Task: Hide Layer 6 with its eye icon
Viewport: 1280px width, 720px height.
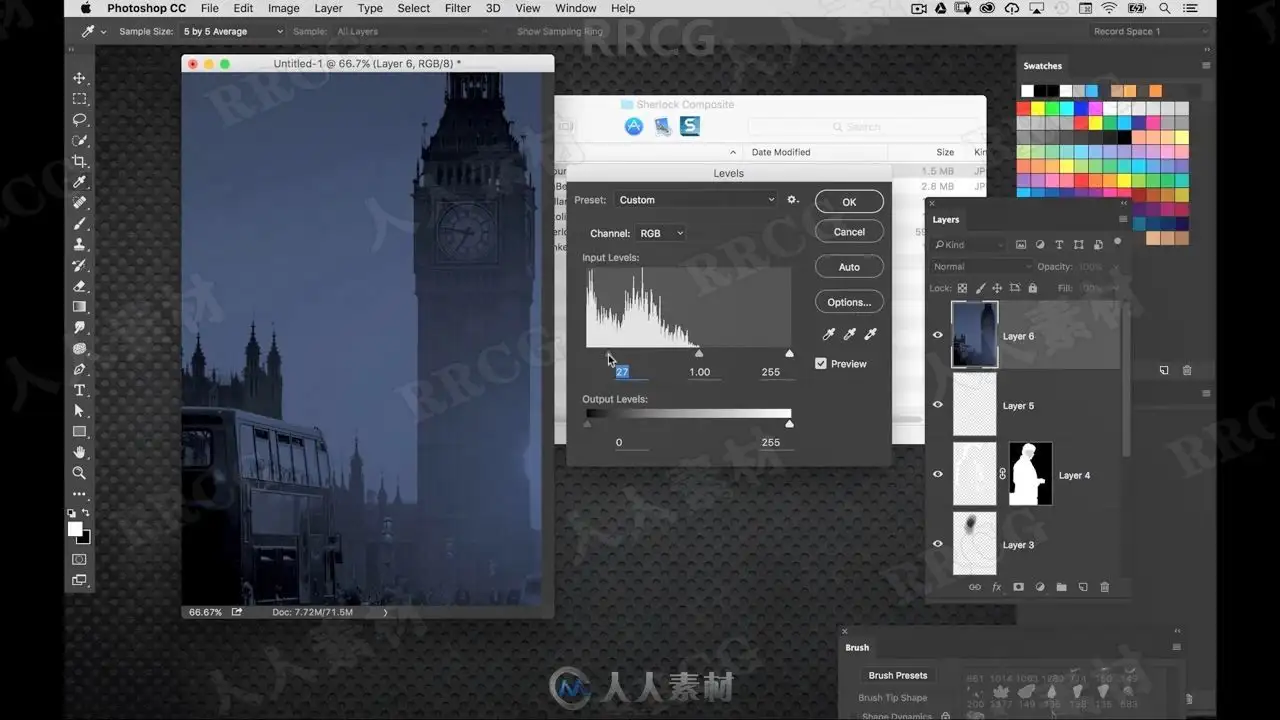Action: coord(938,336)
